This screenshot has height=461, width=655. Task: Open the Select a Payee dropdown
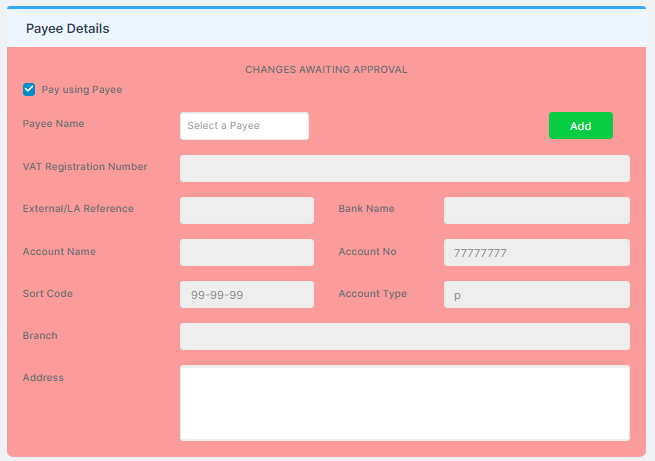244,126
